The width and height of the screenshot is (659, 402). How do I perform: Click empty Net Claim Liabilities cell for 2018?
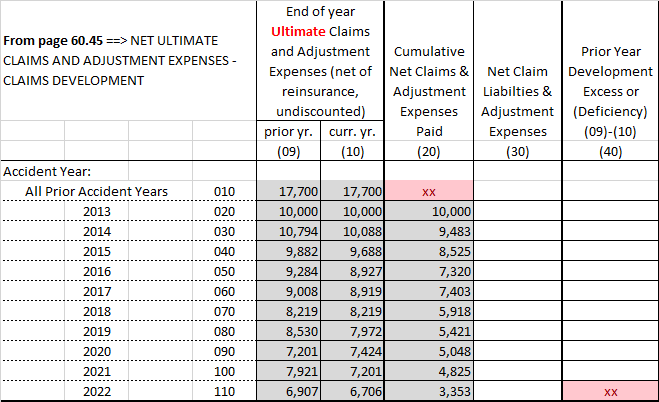tap(517, 311)
